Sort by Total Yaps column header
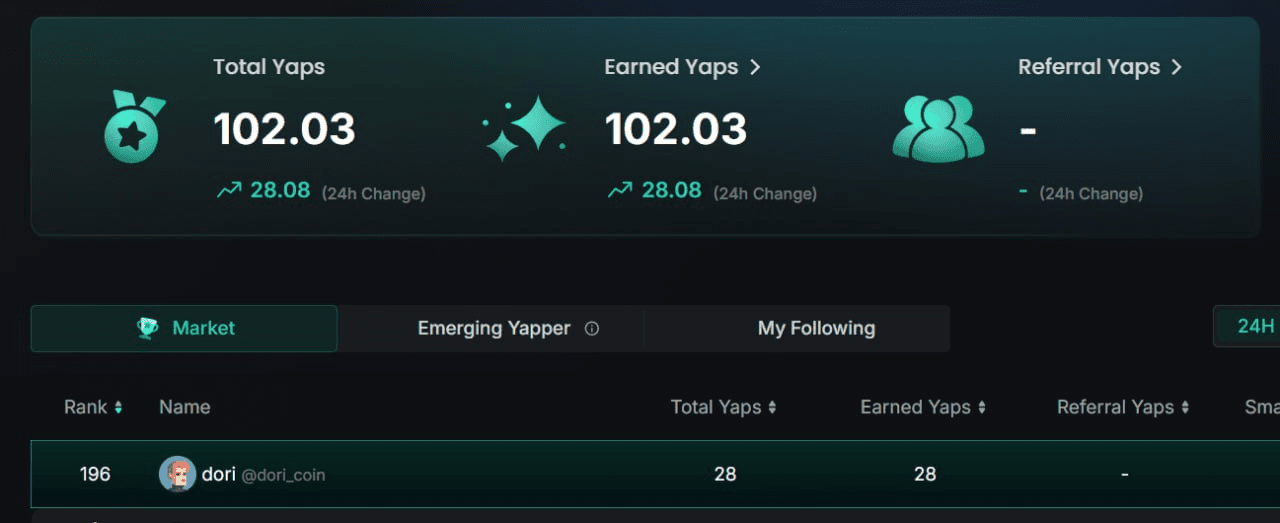 point(723,407)
